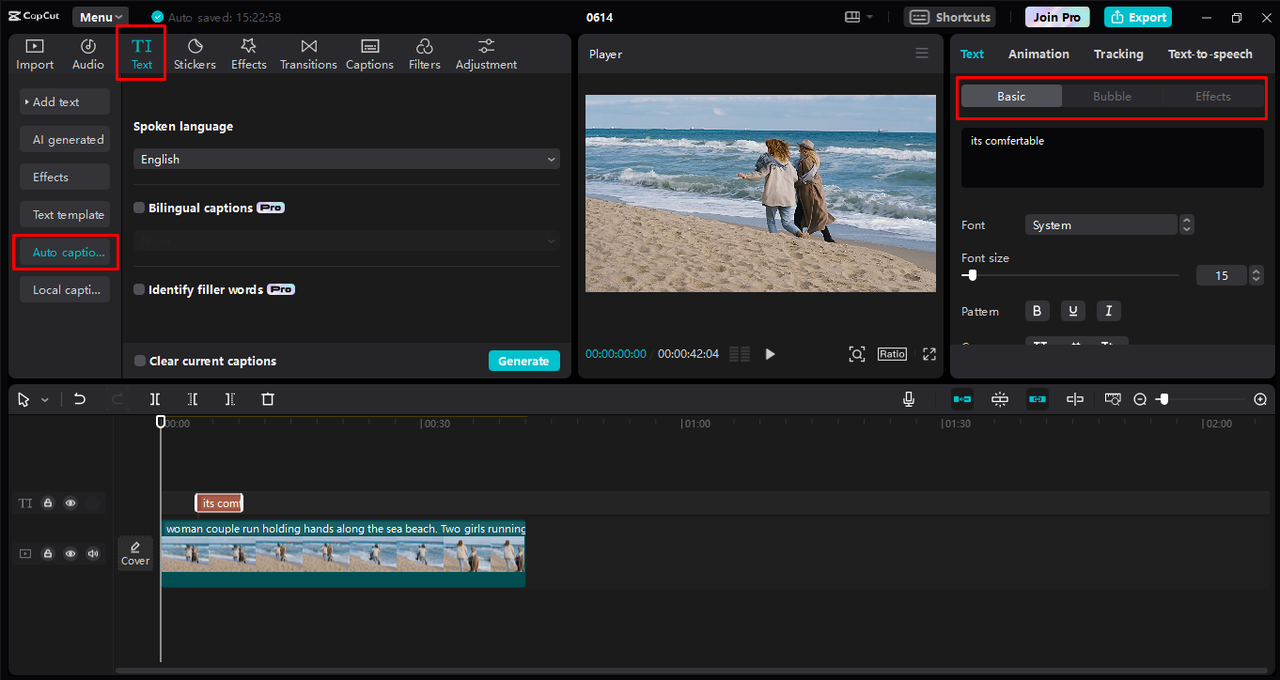Open the Stickers panel
Screen dimensions: 1280x680
pyautogui.click(x=195, y=54)
